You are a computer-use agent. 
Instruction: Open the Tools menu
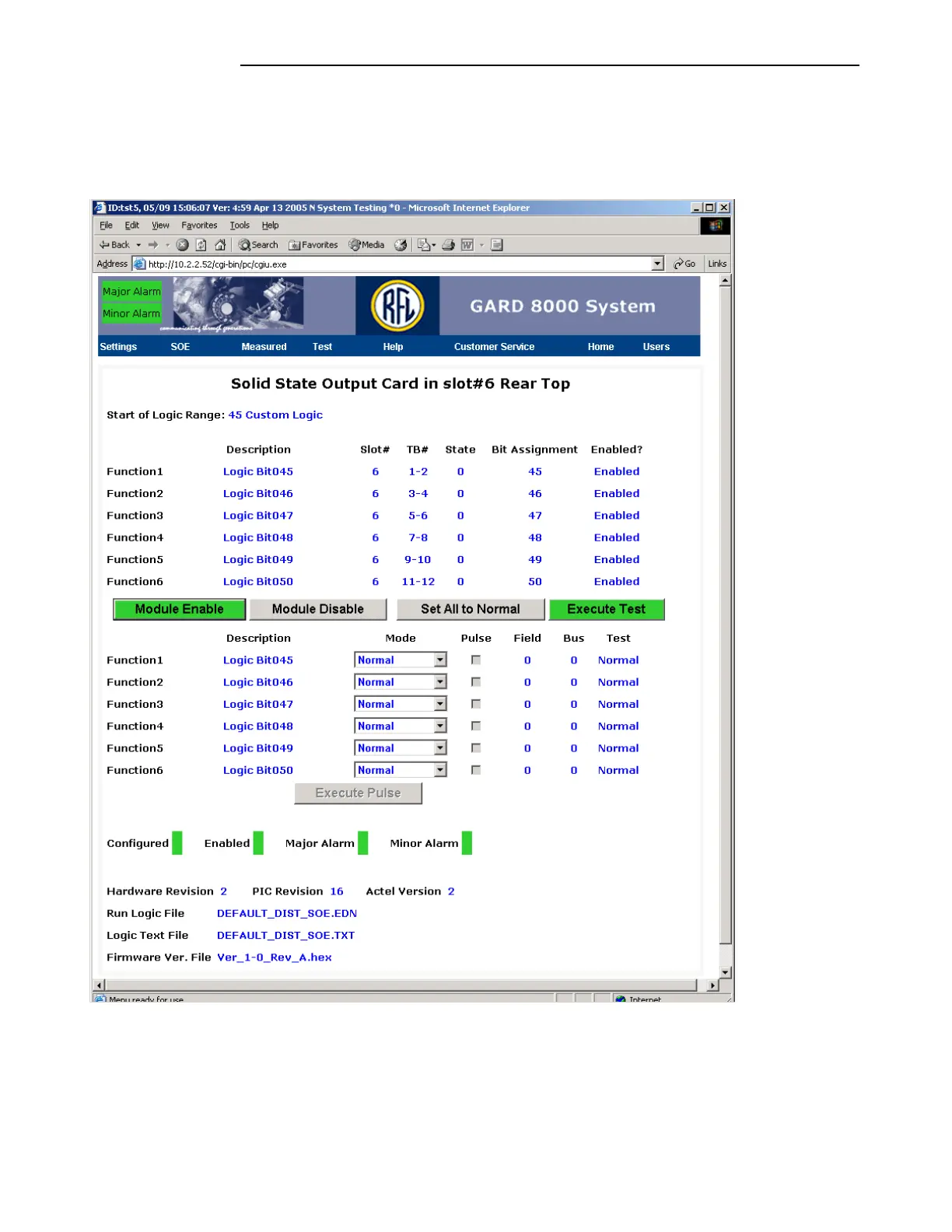pos(240,226)
